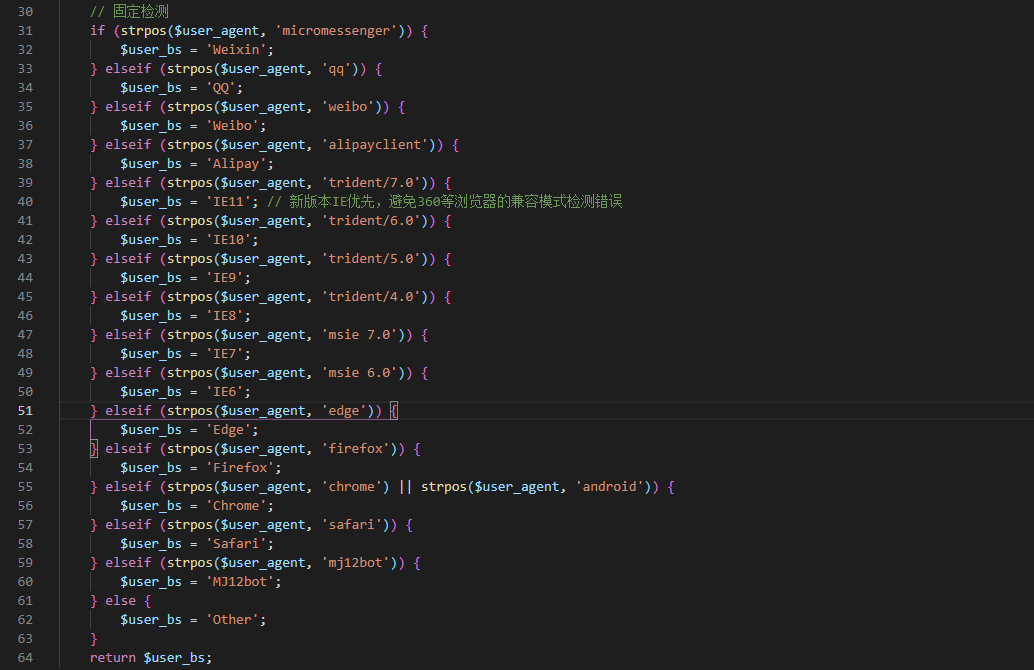Screen dimensions: 1034x670
Task: Click the 'android' string
Action: click(610, 487)
